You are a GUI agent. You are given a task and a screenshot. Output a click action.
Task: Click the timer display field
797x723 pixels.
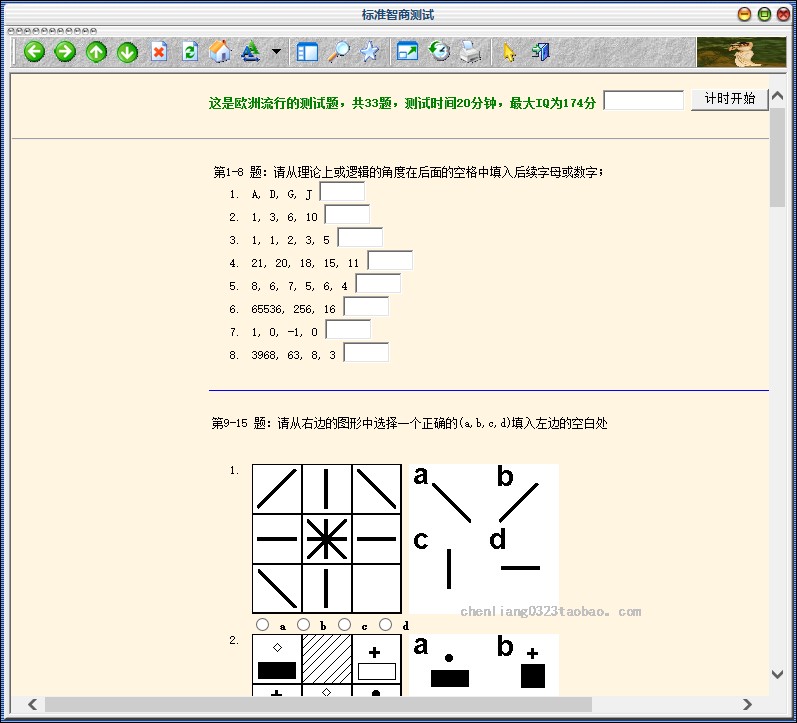[643, 100]
